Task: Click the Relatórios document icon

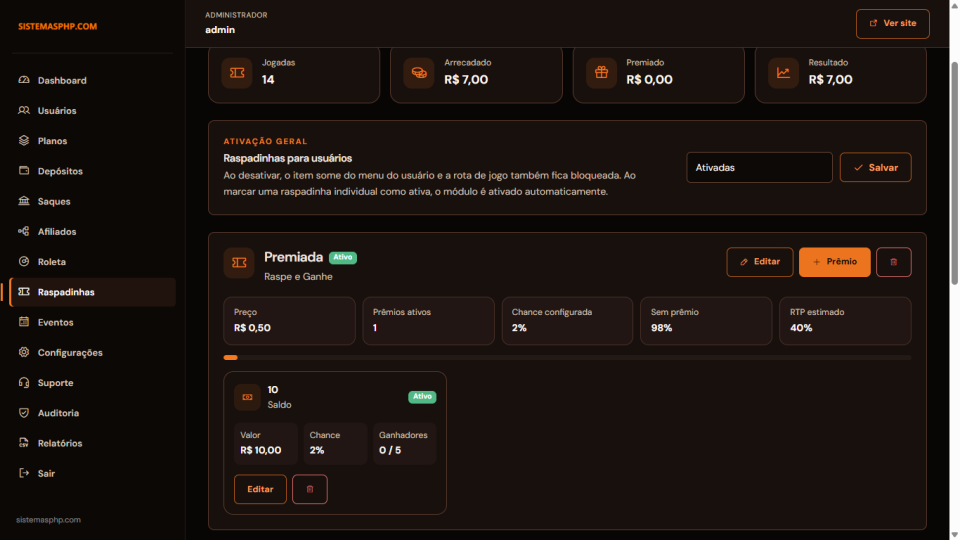Action: 24,443
